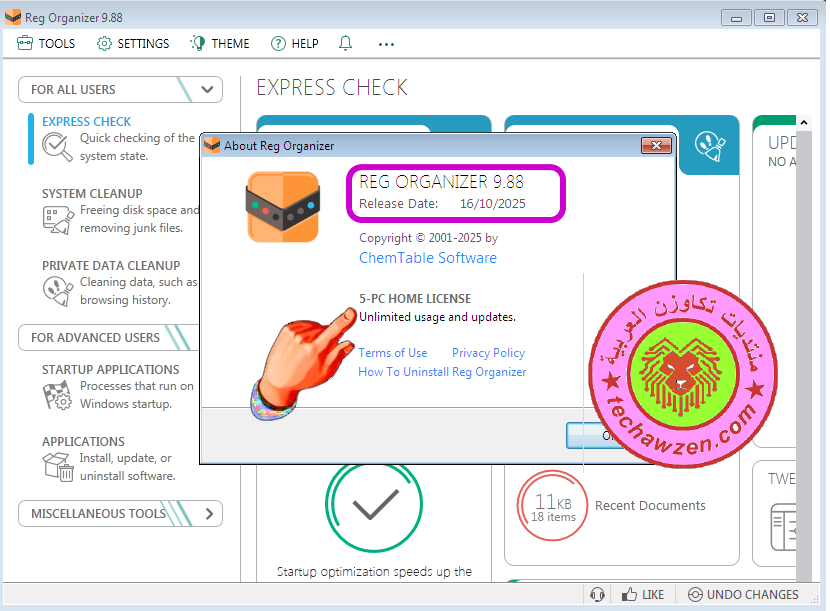830x611 pixels.
Task: Click the Release Date 16/10/2025 text
Action: point(442,204)
